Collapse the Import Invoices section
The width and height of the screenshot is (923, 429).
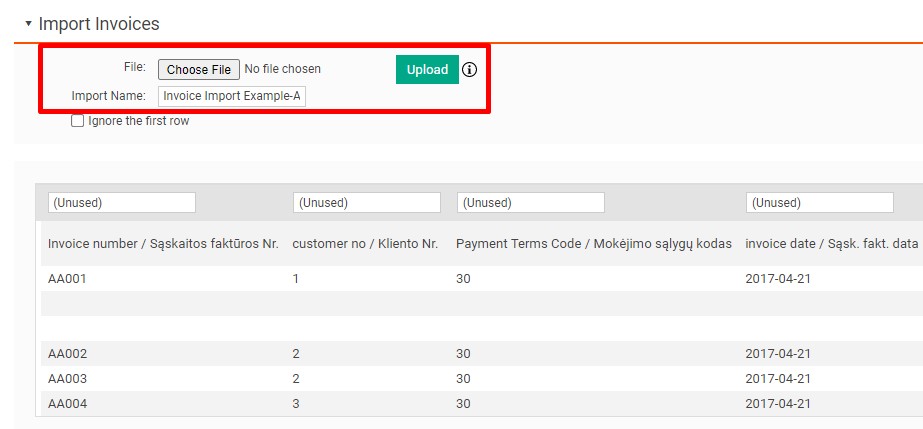click(x=28, y=23)
